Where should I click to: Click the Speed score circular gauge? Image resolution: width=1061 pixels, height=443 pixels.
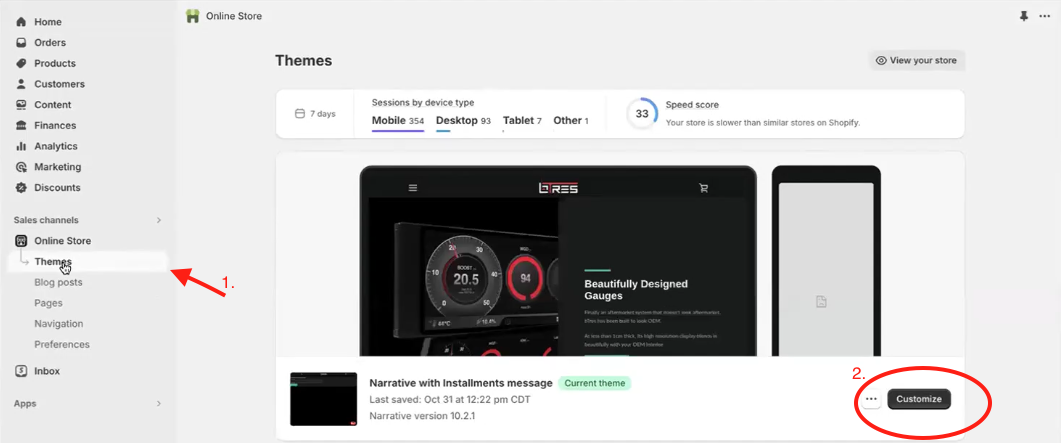[x=642, y=114]
